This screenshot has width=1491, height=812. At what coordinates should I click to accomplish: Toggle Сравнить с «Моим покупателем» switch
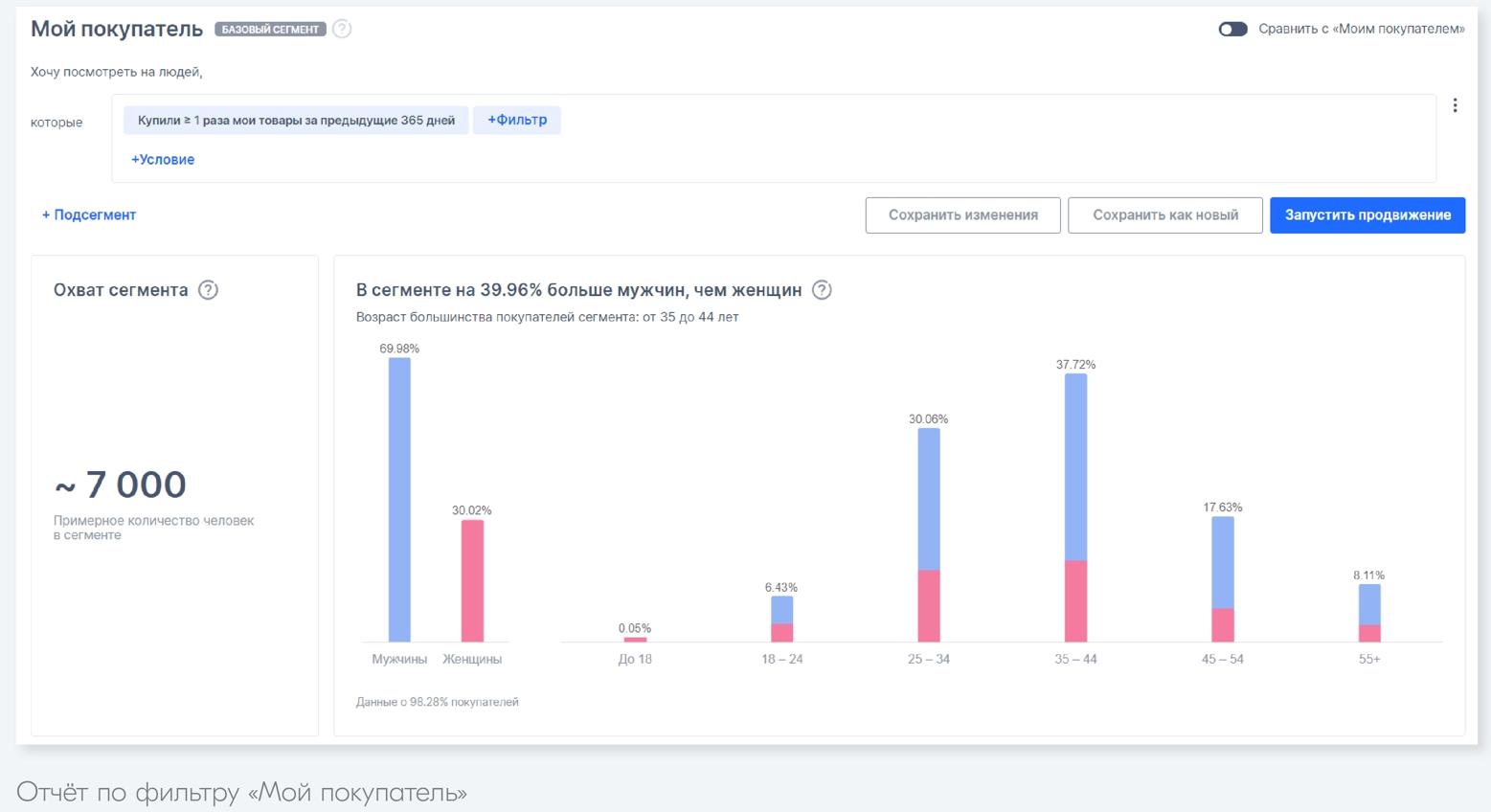pyautogui.click(x=1232, y=29)
